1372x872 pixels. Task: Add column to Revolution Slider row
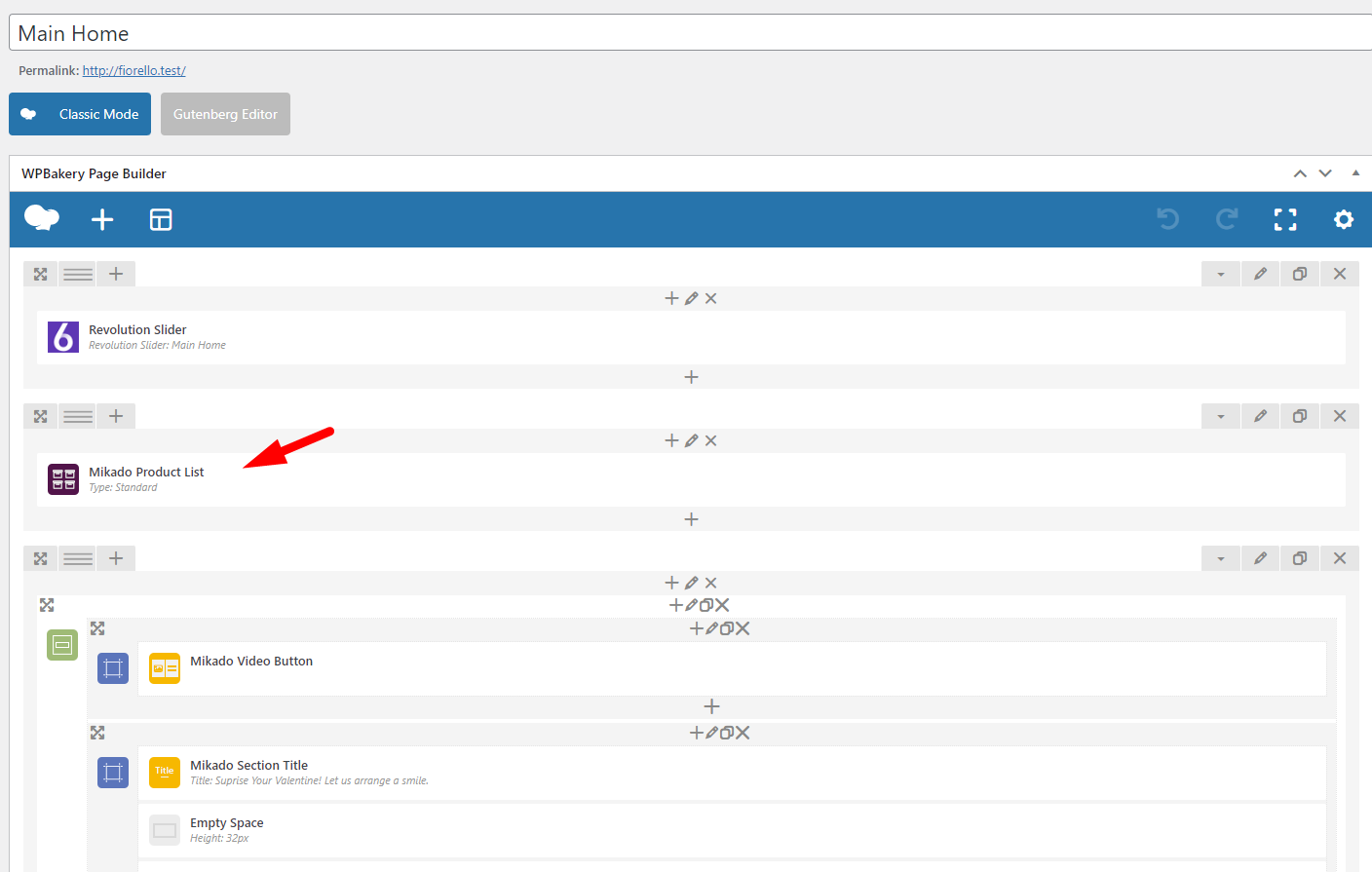coord(116,274)
